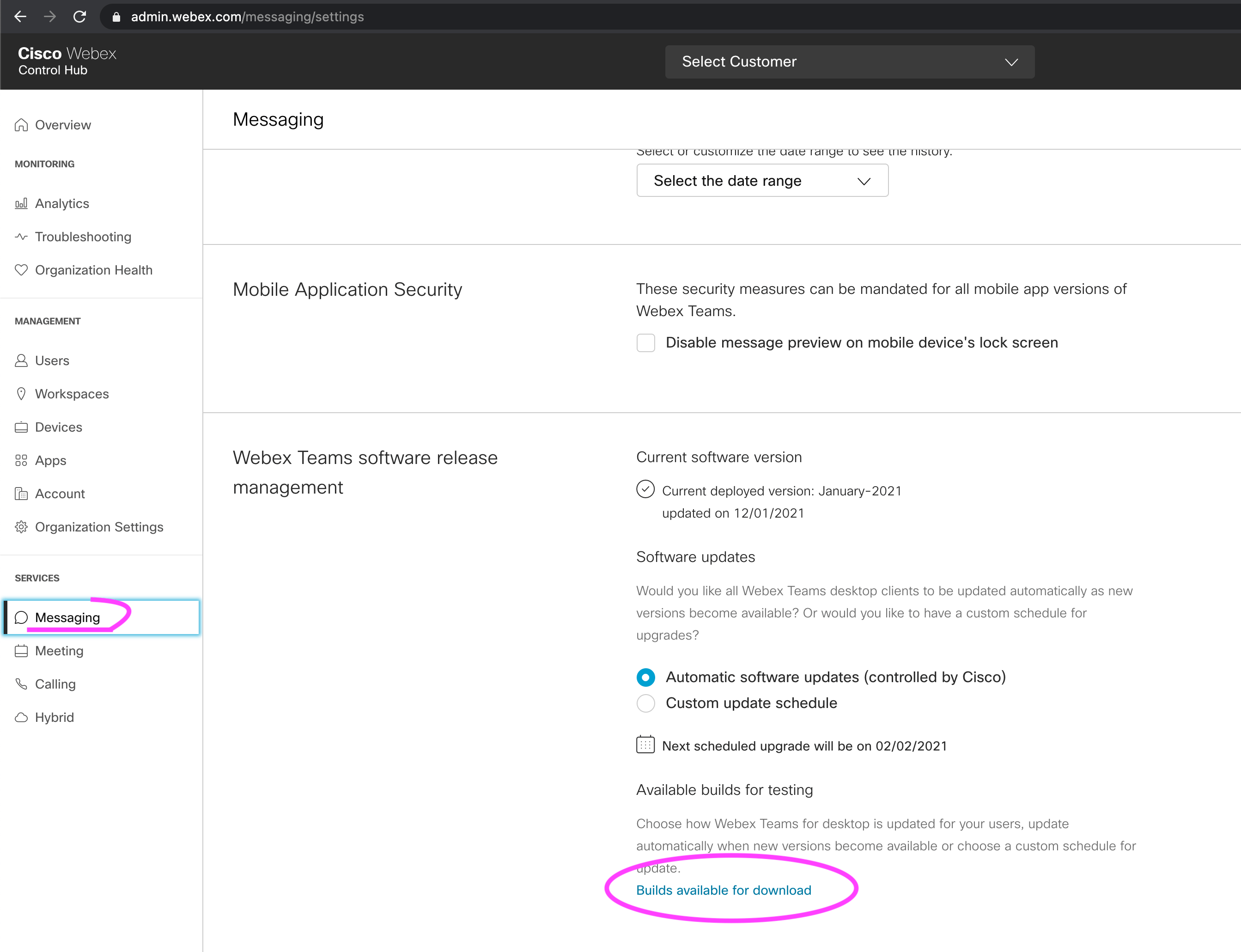Select Automatic software updates option
This screenshot has width=1241, height=952.
(x=646, y=677)
